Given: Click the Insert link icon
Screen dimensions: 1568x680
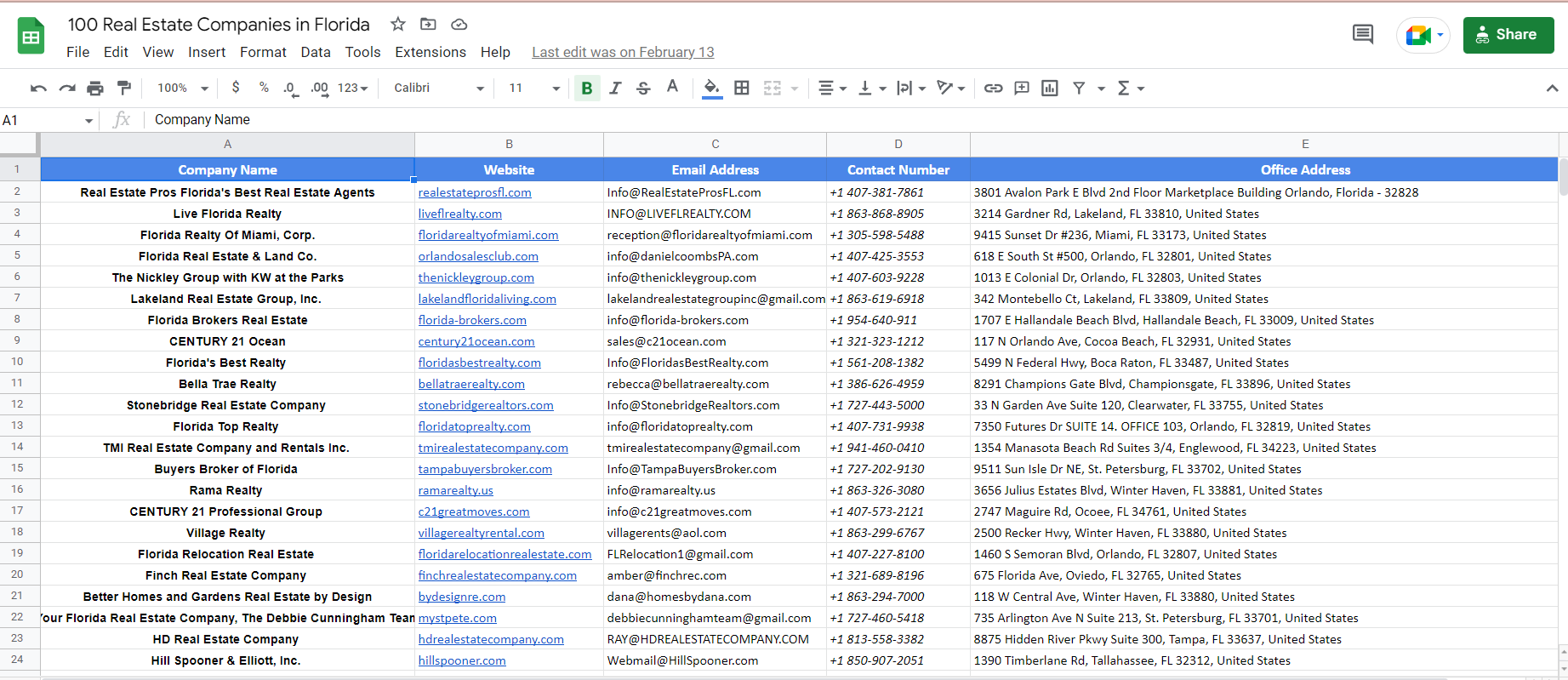Looking at the screenshot, I should (x=993, y=89).
